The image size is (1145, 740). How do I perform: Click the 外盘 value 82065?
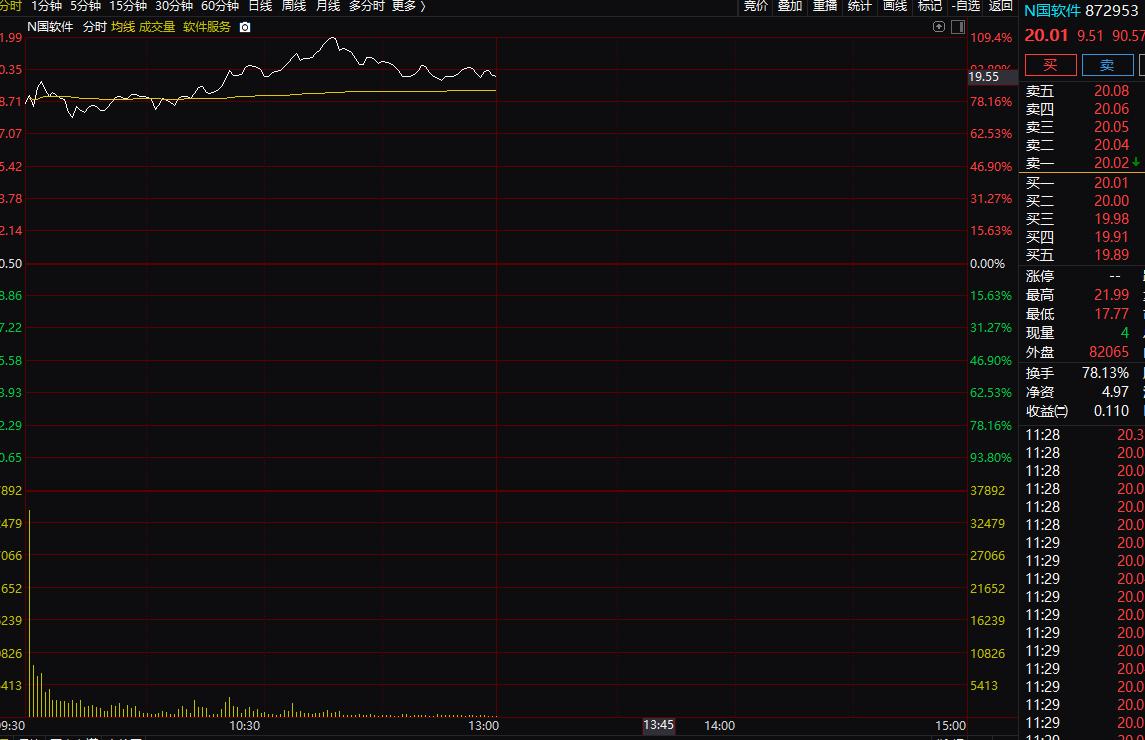pos(1109,352)
